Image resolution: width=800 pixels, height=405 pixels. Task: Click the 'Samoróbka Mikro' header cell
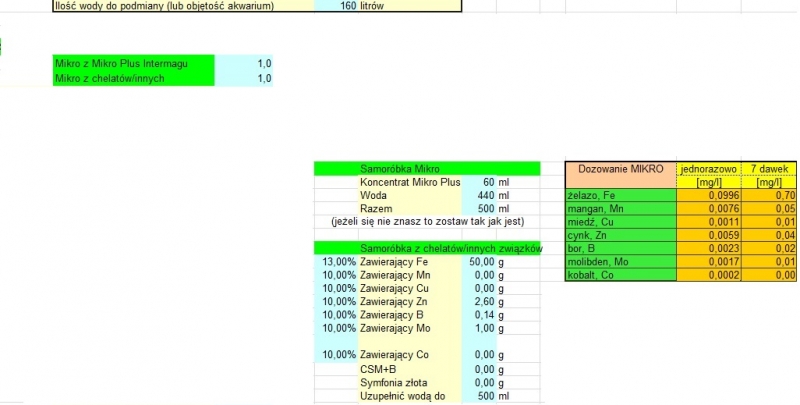[x=427, y=168]
